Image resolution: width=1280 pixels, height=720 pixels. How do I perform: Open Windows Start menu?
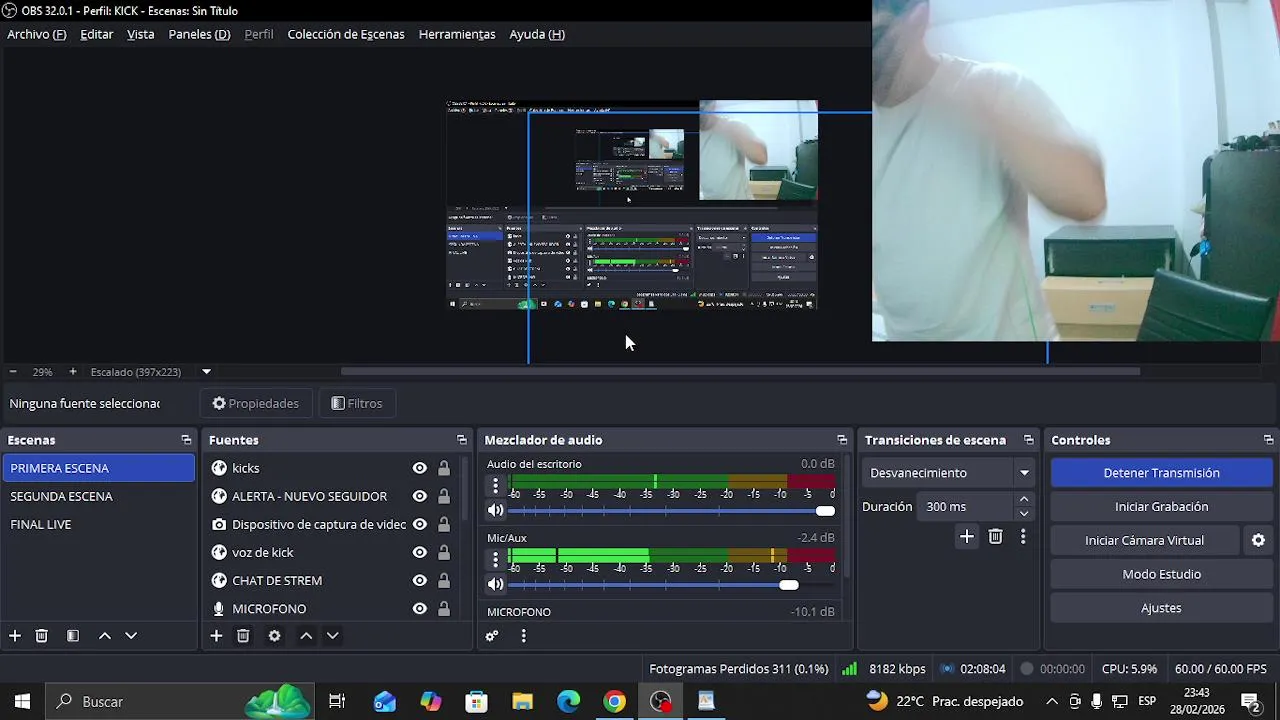click(x=22, y=702)
